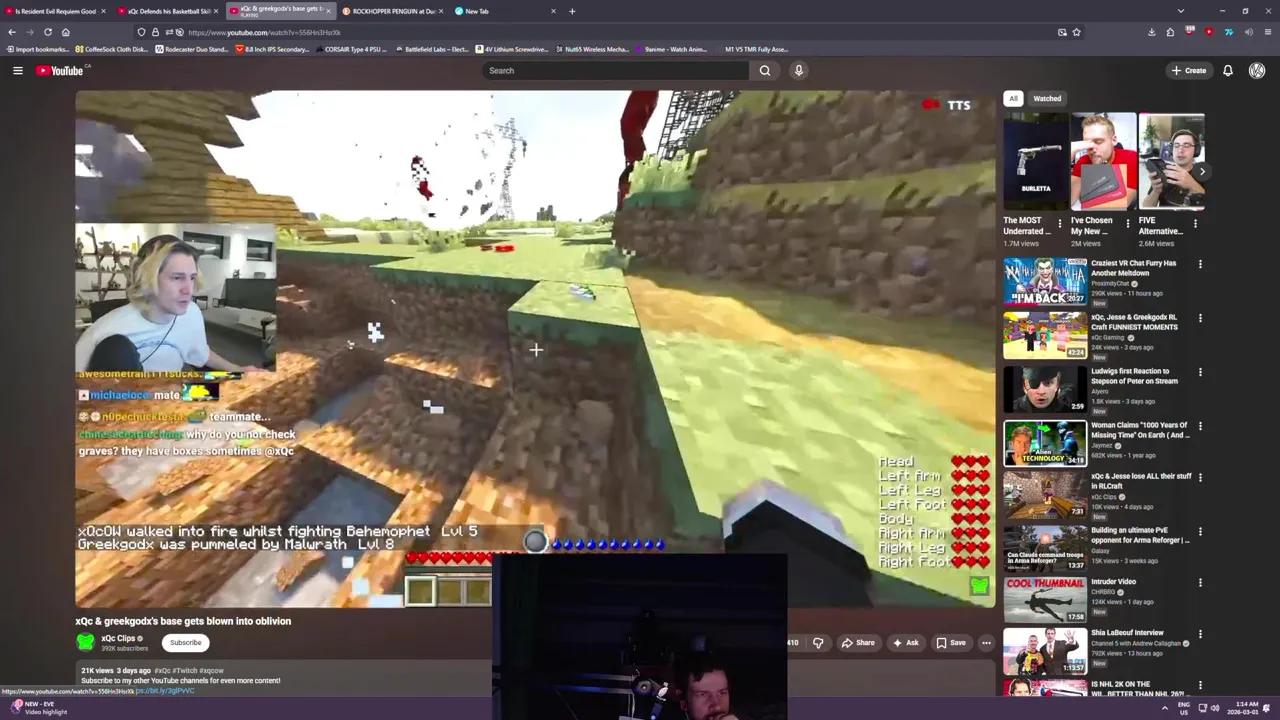Open Craziest VR Chat Furry video
Image resolution: width=1280 pixels, height=720 pixels.
click(x=1045, y=281)
